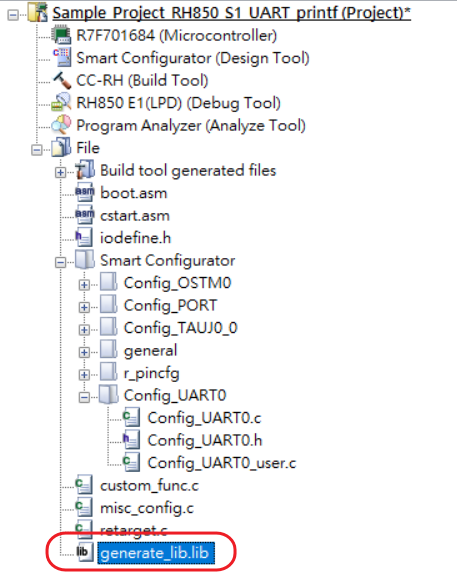
Task: Expand Build tool generated files
Action: pyautogui.click(x=61, y=172)
